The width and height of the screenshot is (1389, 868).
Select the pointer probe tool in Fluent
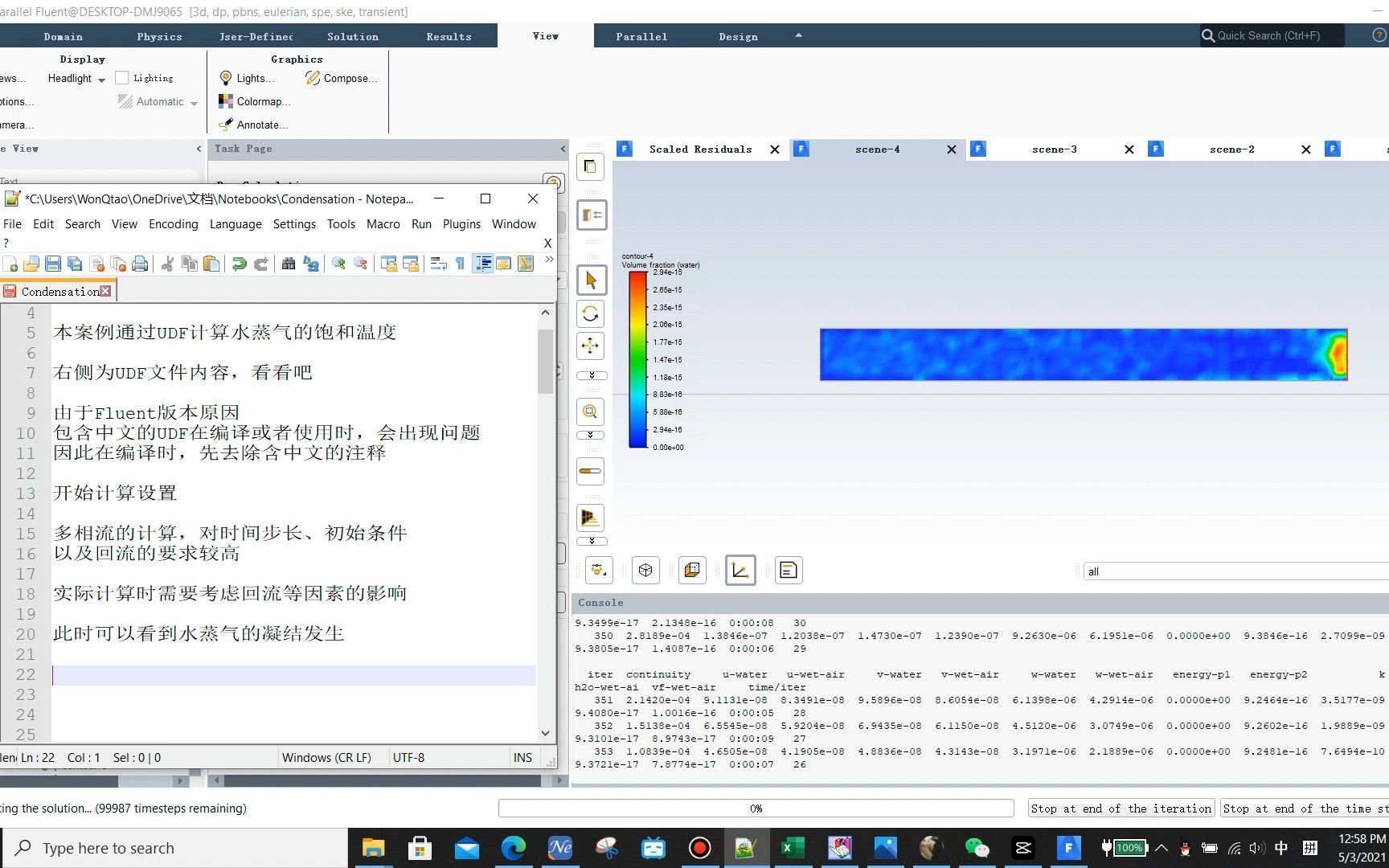[x=591, y=280]
